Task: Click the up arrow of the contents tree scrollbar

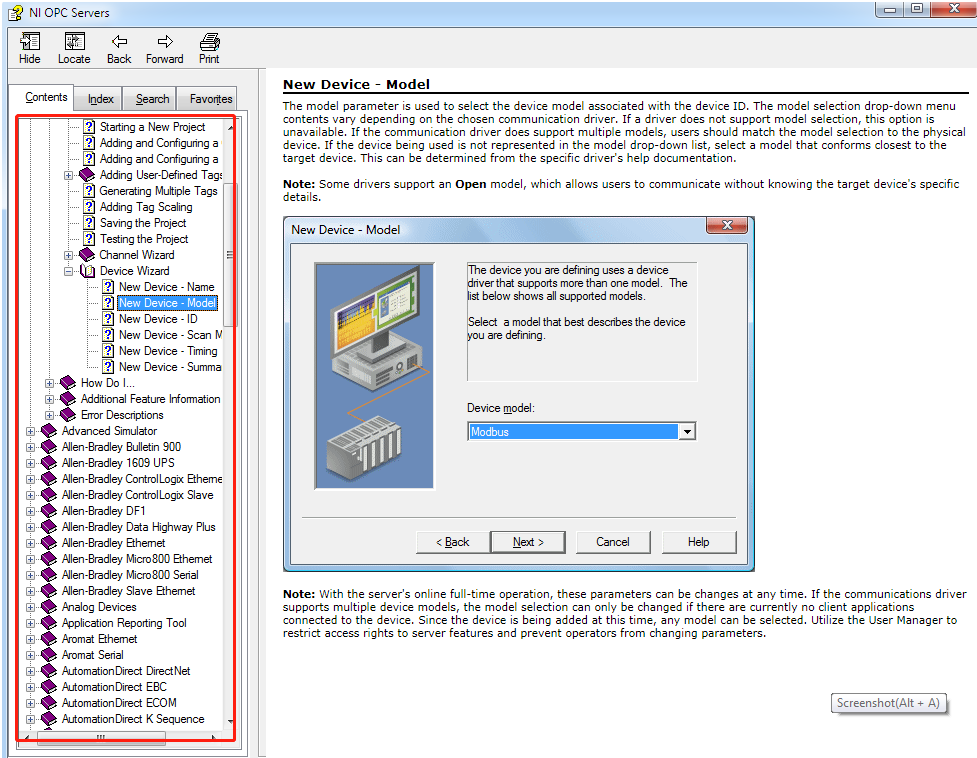Action: tap(229, 128)
